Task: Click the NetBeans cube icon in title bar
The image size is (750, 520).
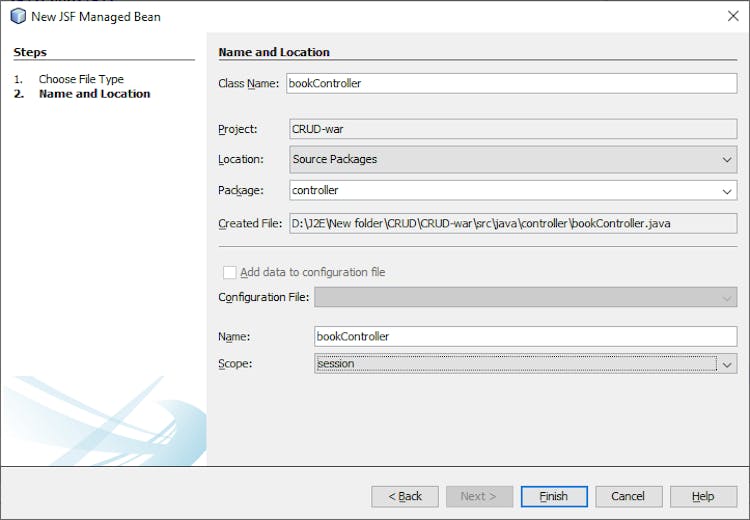Action: (17, 16)
